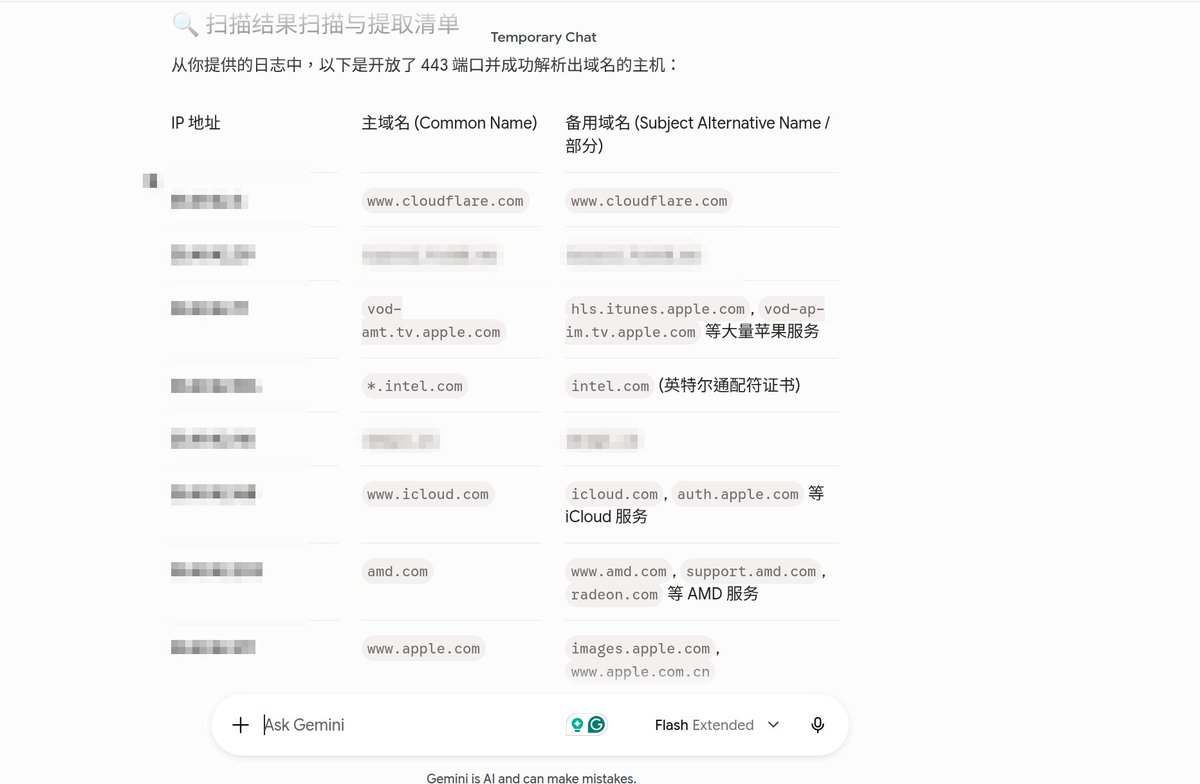Click the auth.apple.com domain chip
This screenshot has height=784, width=1200.
pyautogui.click(x=738, y=494)
